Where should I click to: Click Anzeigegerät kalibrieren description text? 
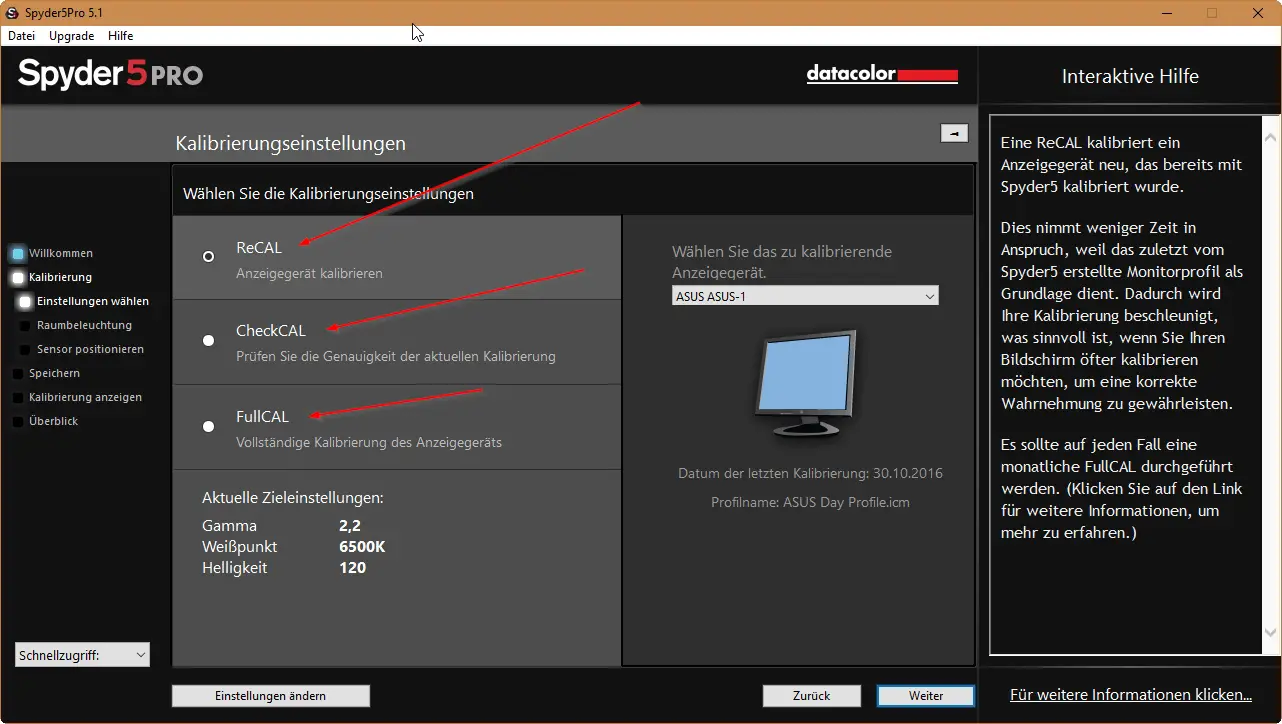pyautogui.click(x=309, y=273)
